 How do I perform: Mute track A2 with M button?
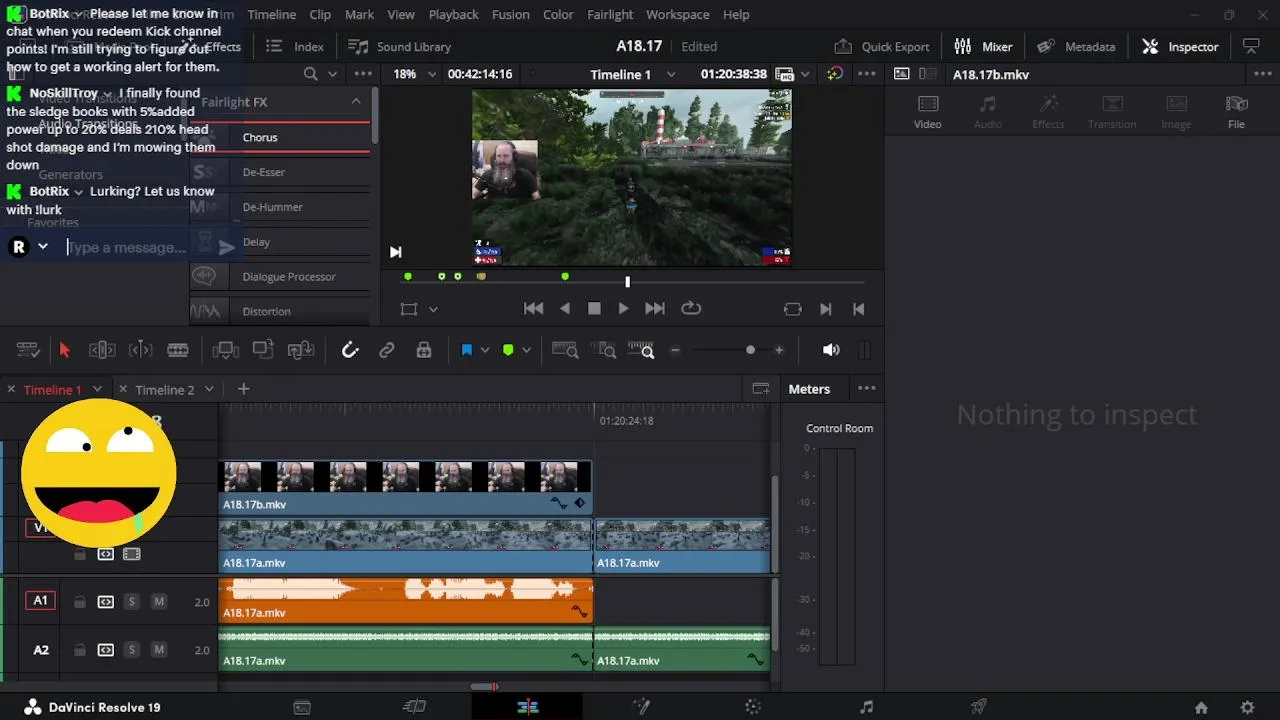(x=159, y=650)
